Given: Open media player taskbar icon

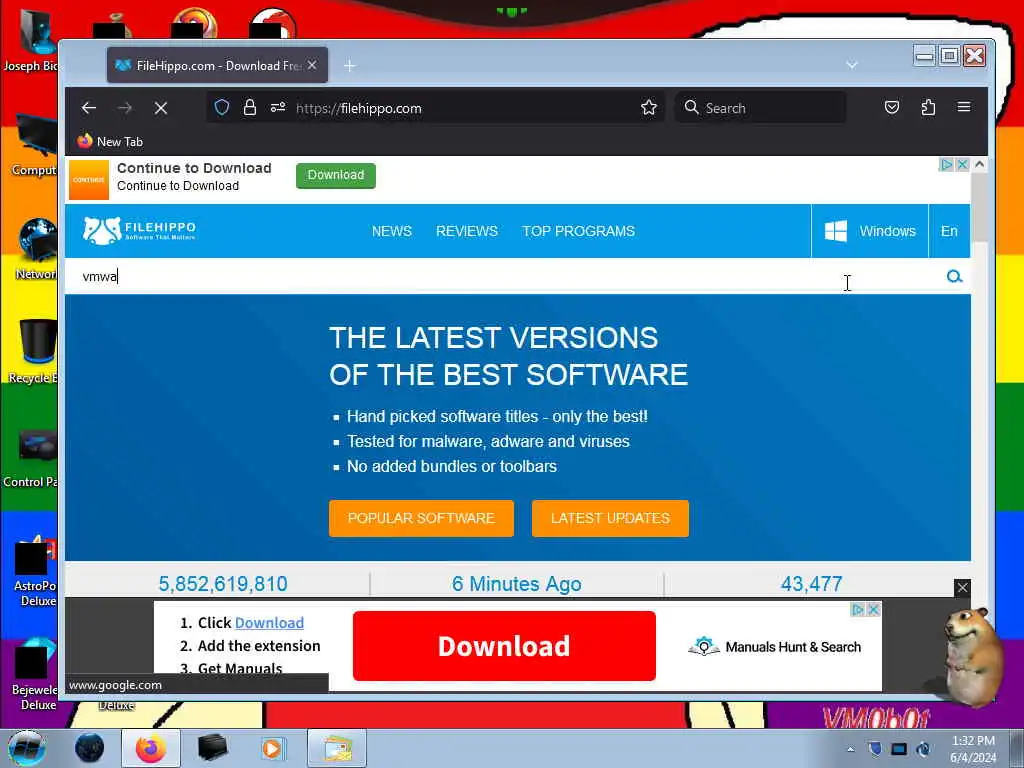Looking at the screenshot, I should tap(272, 748).
